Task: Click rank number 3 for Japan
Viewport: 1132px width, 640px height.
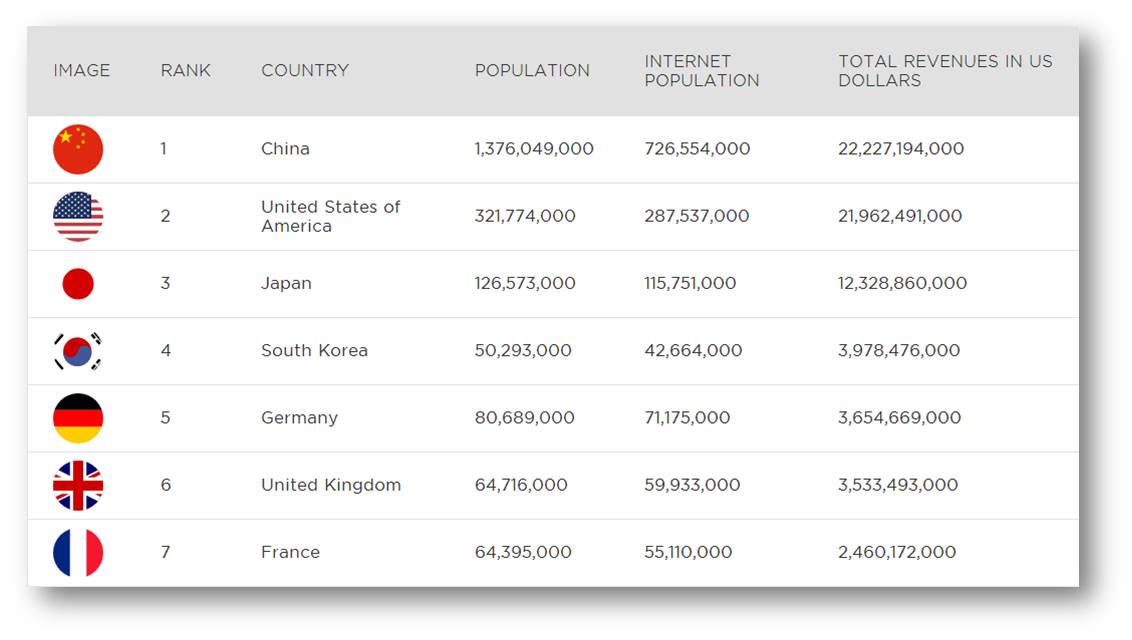Action: click(165, 284)
